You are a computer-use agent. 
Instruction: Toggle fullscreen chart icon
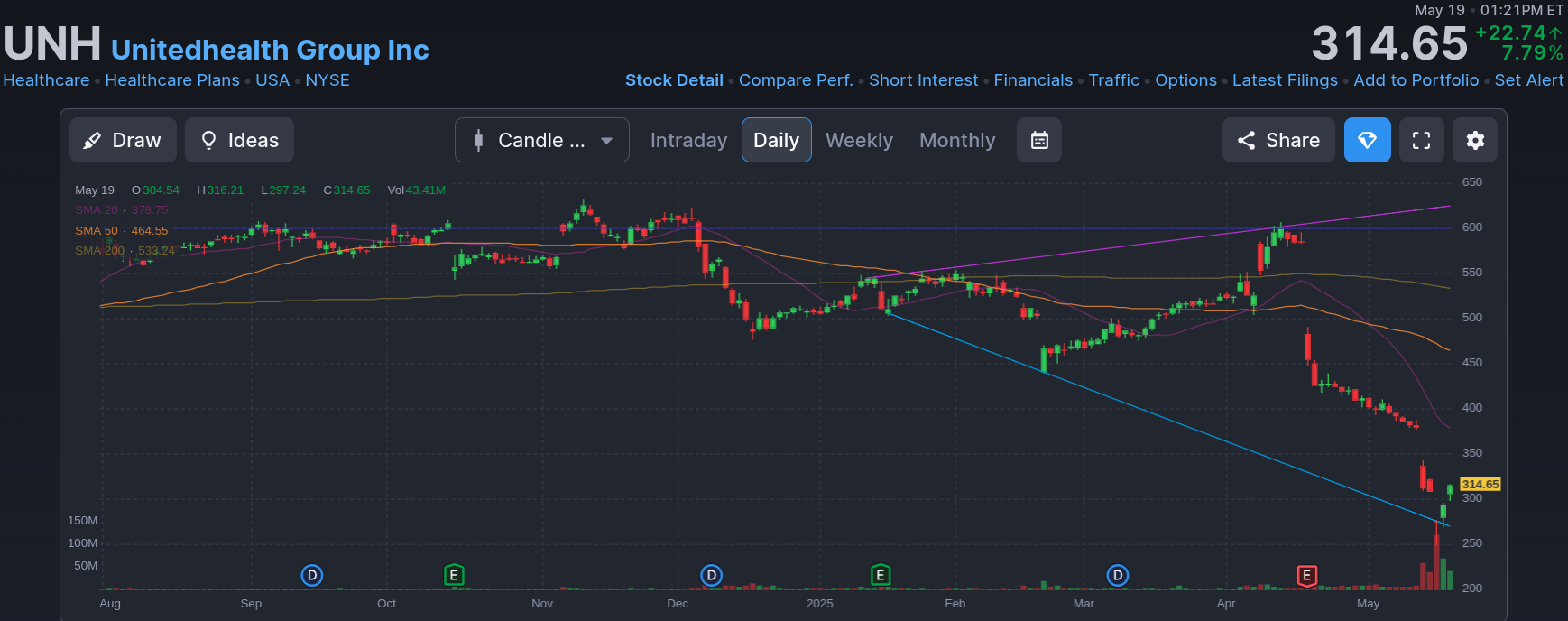pyautogui.click(x=1422, y=140)
